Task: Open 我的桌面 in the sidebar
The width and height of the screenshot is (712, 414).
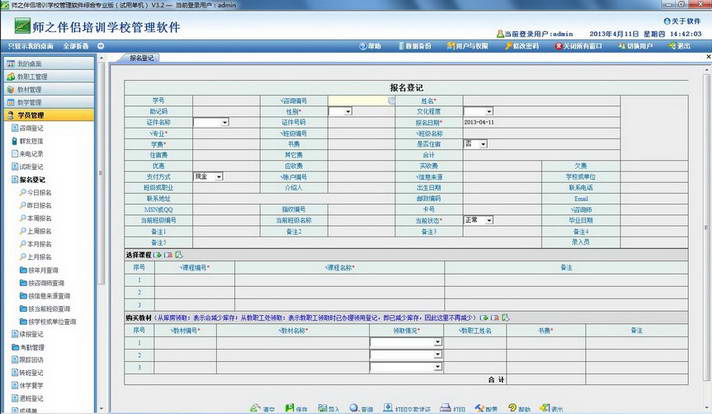Action: [49, 64]
